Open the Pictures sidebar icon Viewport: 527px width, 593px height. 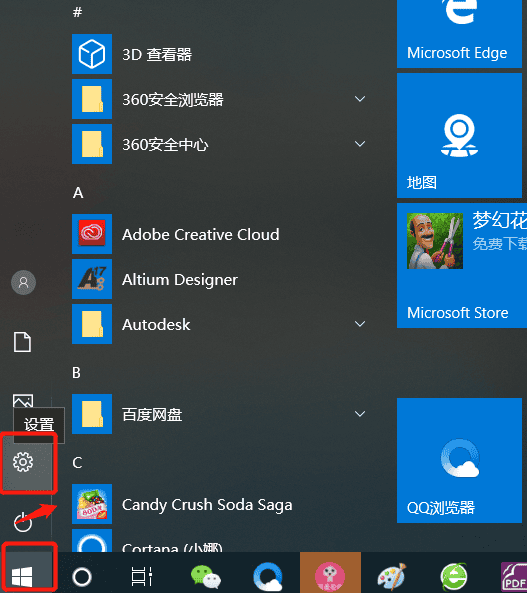coord(23,401)
